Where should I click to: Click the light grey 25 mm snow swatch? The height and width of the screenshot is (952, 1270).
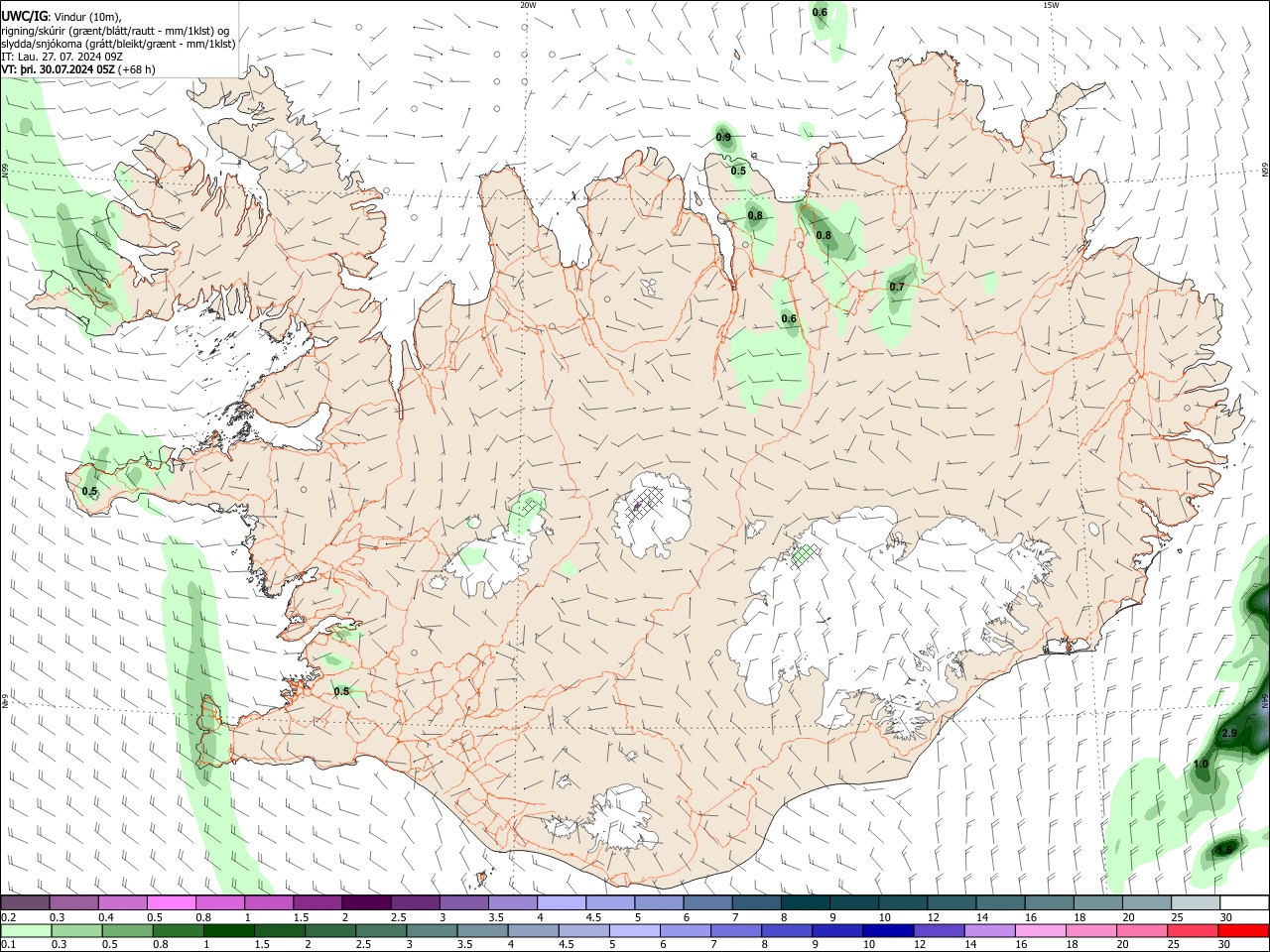[1197, 902]
